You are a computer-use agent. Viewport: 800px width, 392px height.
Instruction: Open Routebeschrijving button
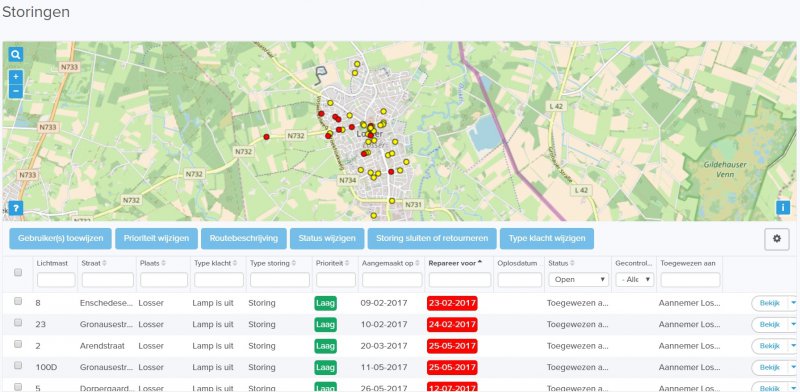[x=244, y=238]
